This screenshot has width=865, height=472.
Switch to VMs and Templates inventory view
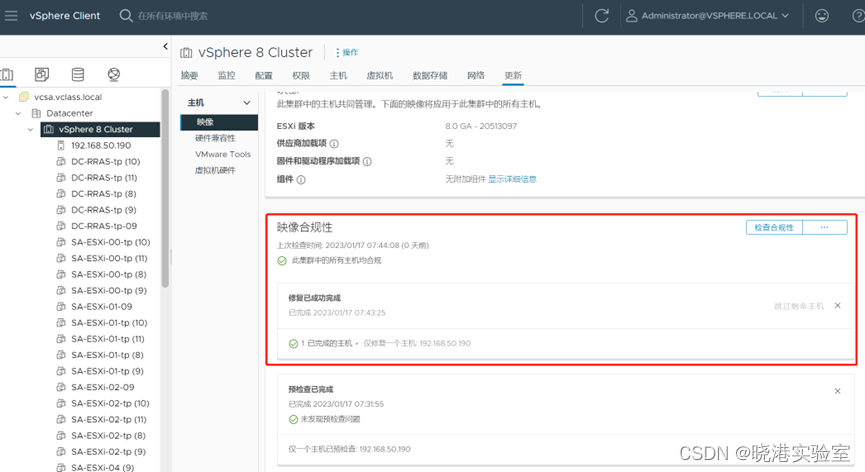click(x=42, y=74)
